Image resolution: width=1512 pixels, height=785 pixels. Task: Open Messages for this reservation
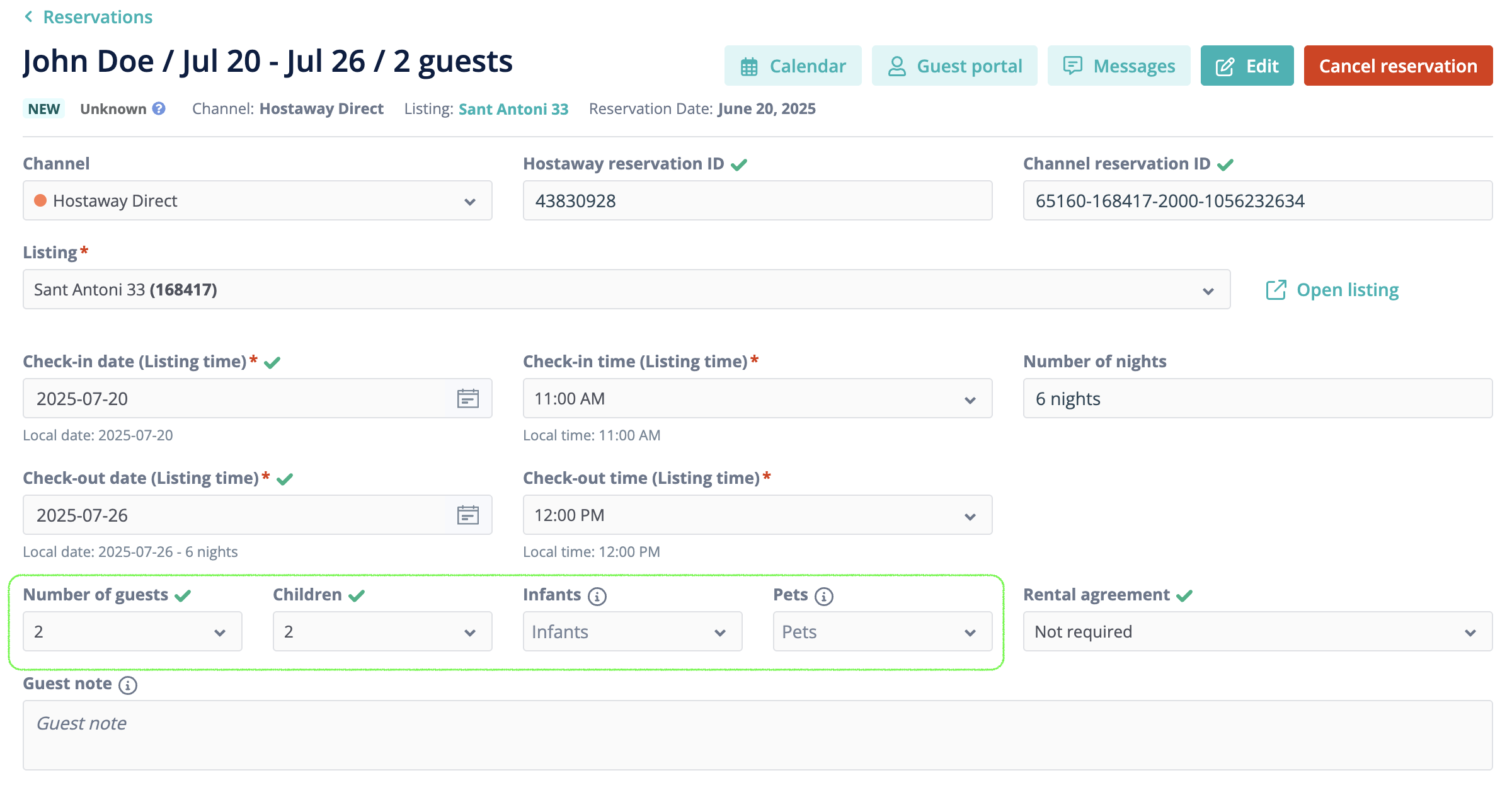[1119, 66]
